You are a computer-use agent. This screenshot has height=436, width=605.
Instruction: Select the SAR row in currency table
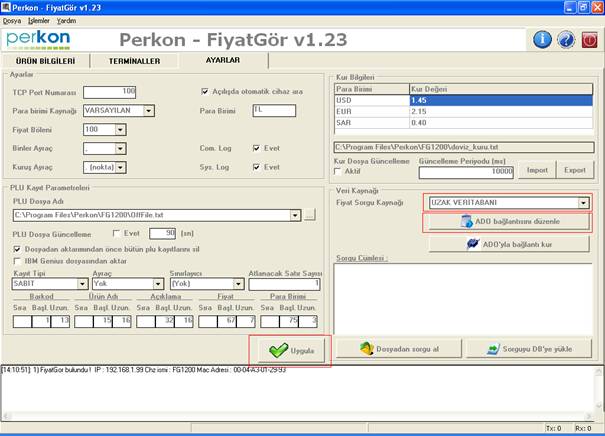(463, 123)
